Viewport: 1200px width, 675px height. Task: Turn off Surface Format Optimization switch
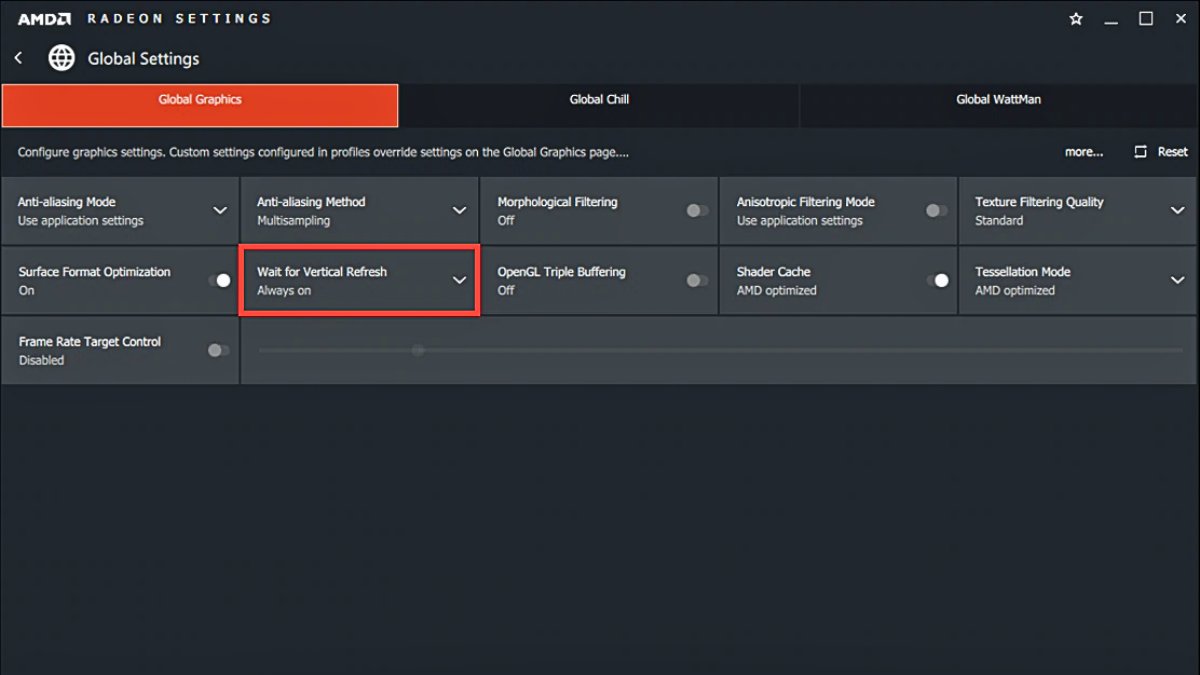pyautogui.click(x=219, y=280)
